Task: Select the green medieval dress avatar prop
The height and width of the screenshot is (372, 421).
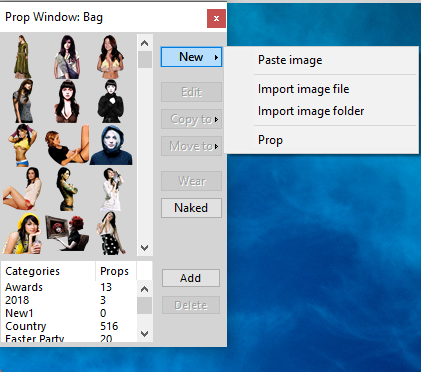Action: [22, 57]
